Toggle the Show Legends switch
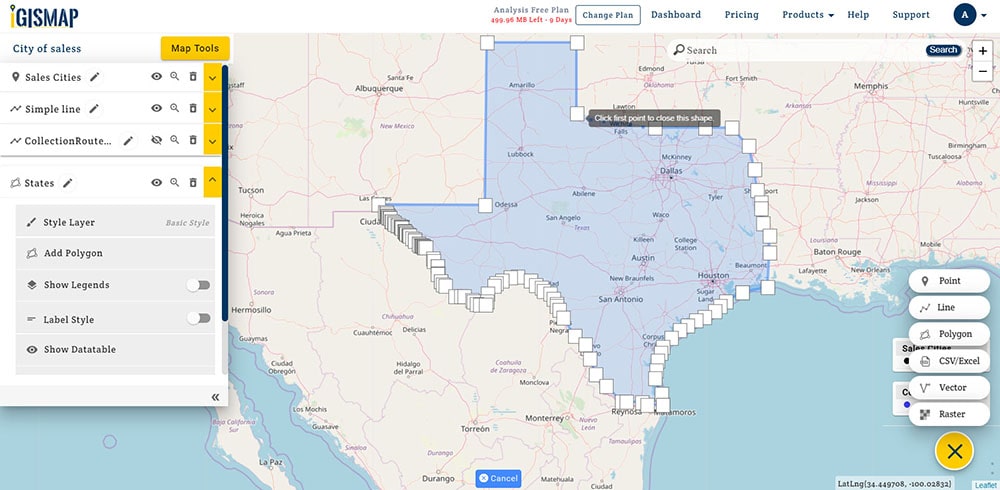Viewport: 1000px width, 490px height. click(198, 285)
